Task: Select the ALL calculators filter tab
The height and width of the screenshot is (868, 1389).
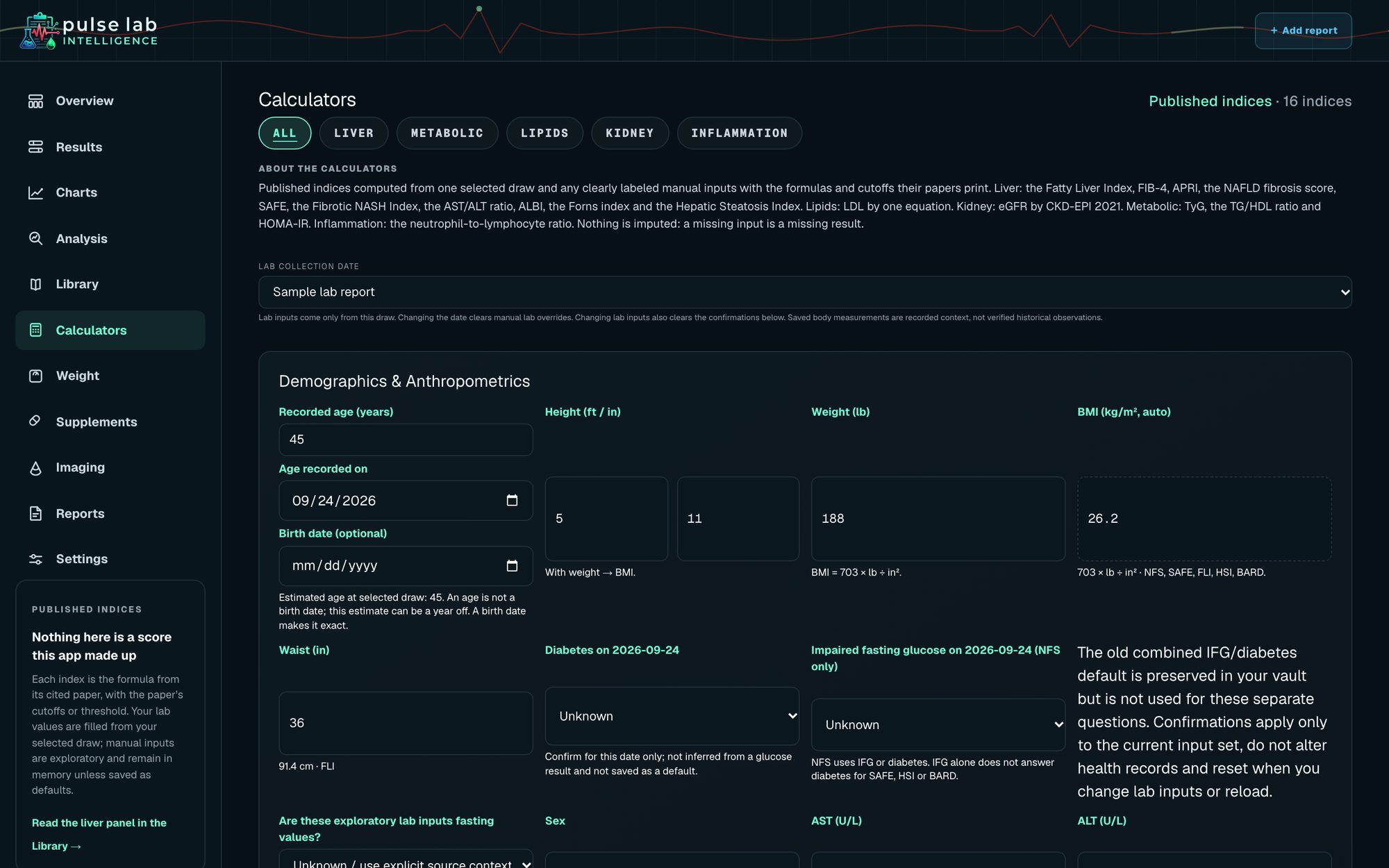Action: 285,133
